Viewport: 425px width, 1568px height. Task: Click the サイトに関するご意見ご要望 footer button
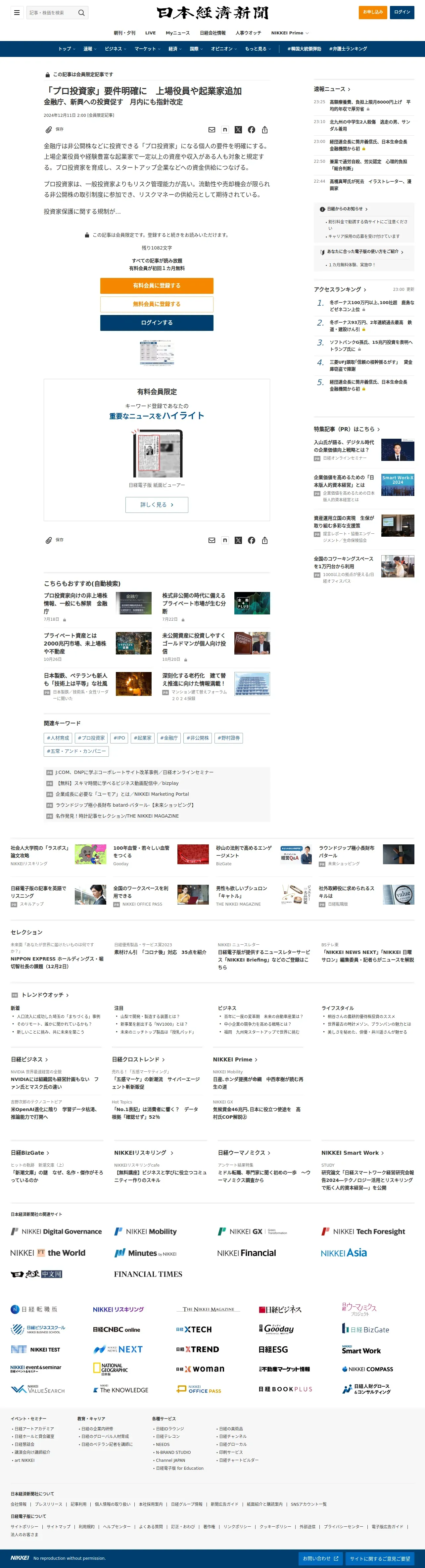pyautogui.click(x=380, y=1558)
